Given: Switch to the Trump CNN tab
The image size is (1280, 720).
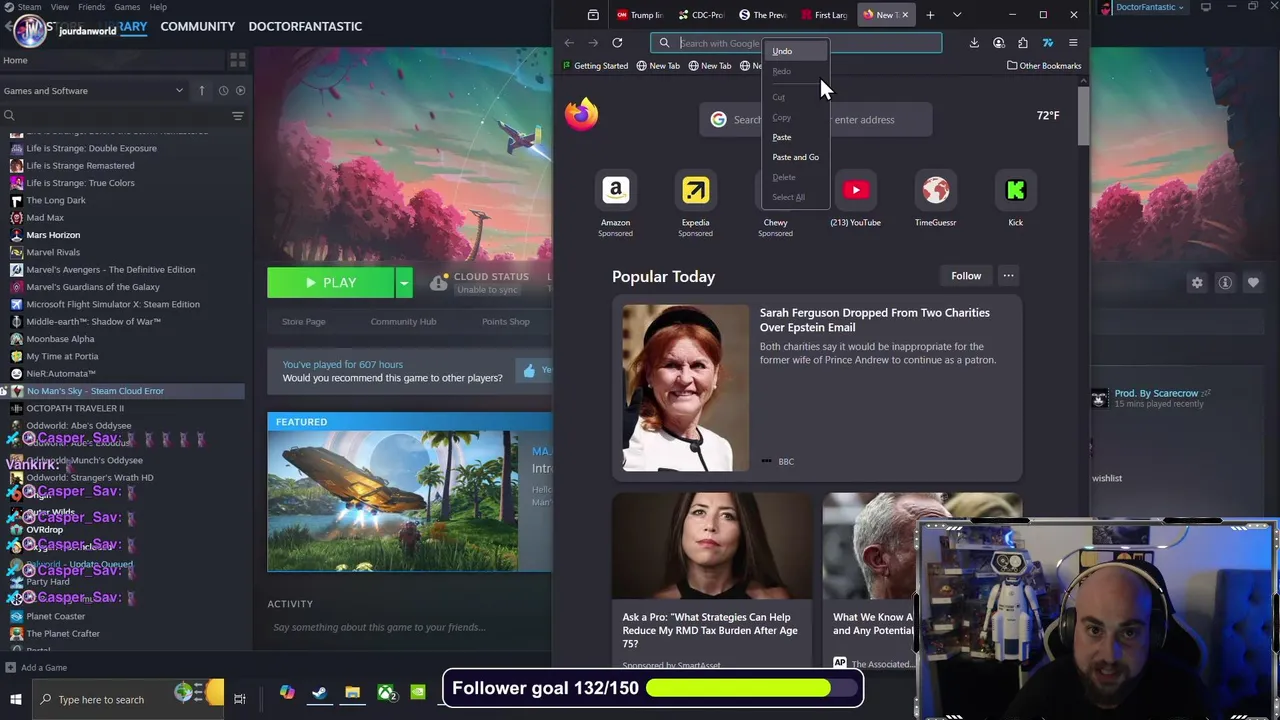Looking at the screenshot, I should [640, 15].
